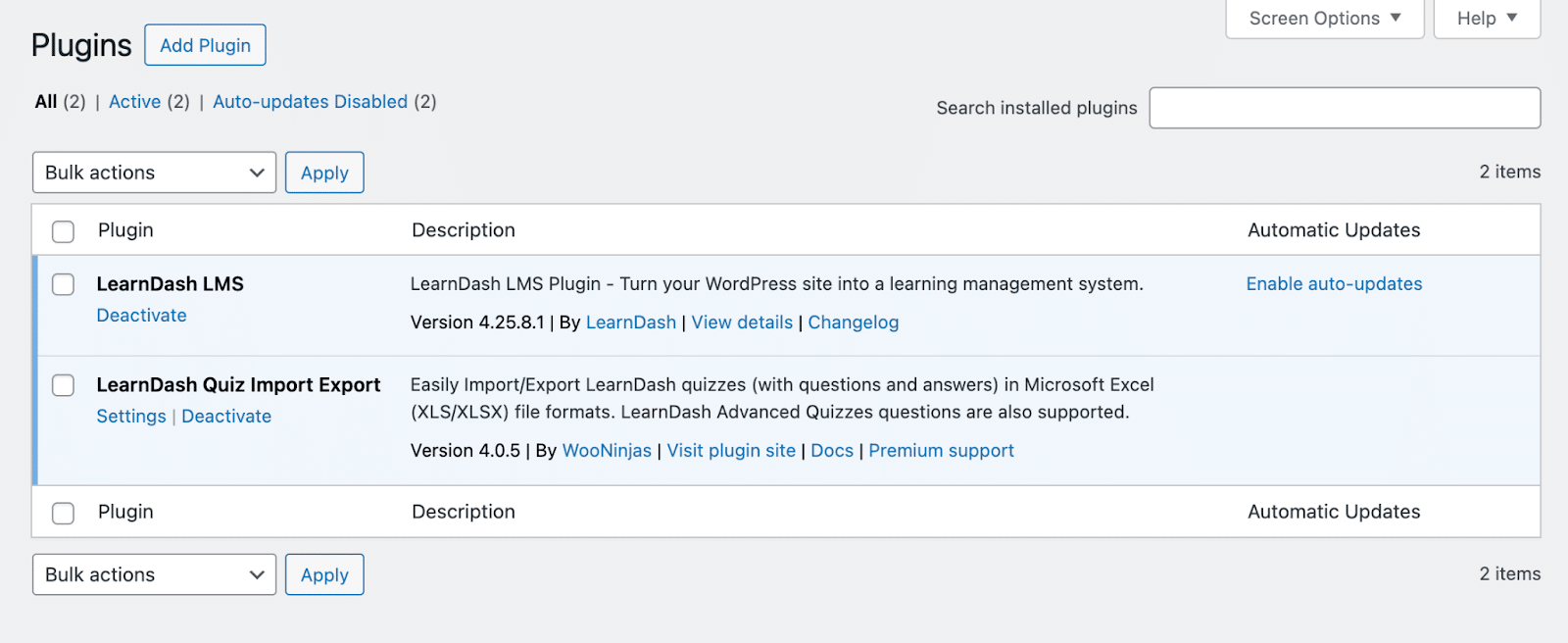Open the LearnDash author link
The width and height of the screenshot is (1568, 643).
click(631, 322)
